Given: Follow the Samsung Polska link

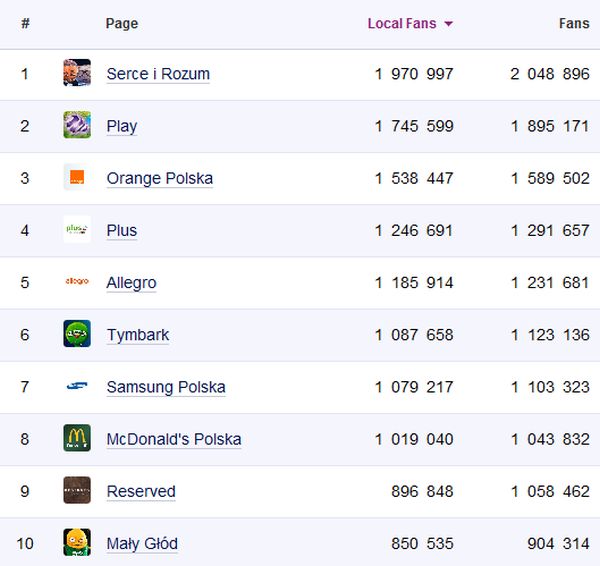Looking at the screenshot, I should point(166,387).
